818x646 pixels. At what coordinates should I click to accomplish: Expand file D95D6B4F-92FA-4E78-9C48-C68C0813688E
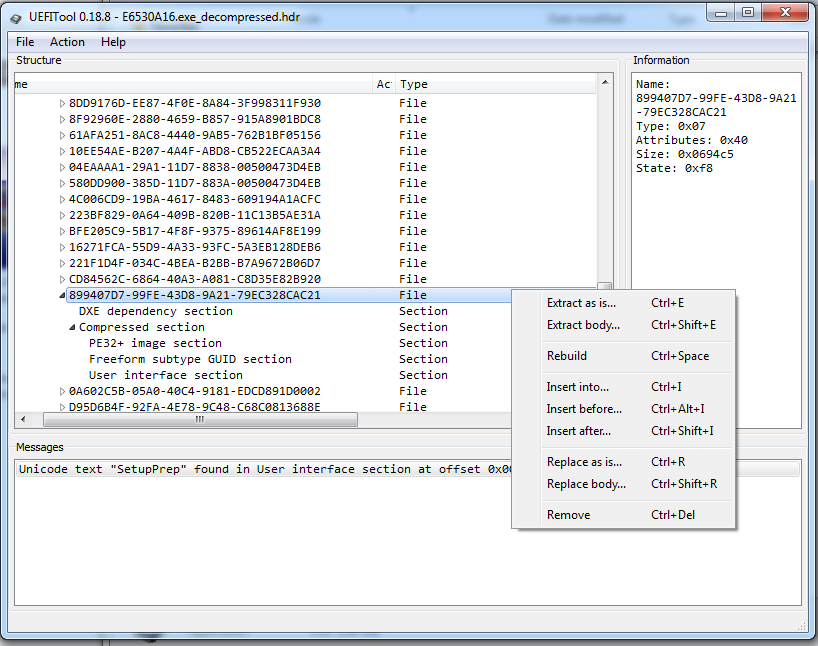pyautogui.click(x=62, y=407)
